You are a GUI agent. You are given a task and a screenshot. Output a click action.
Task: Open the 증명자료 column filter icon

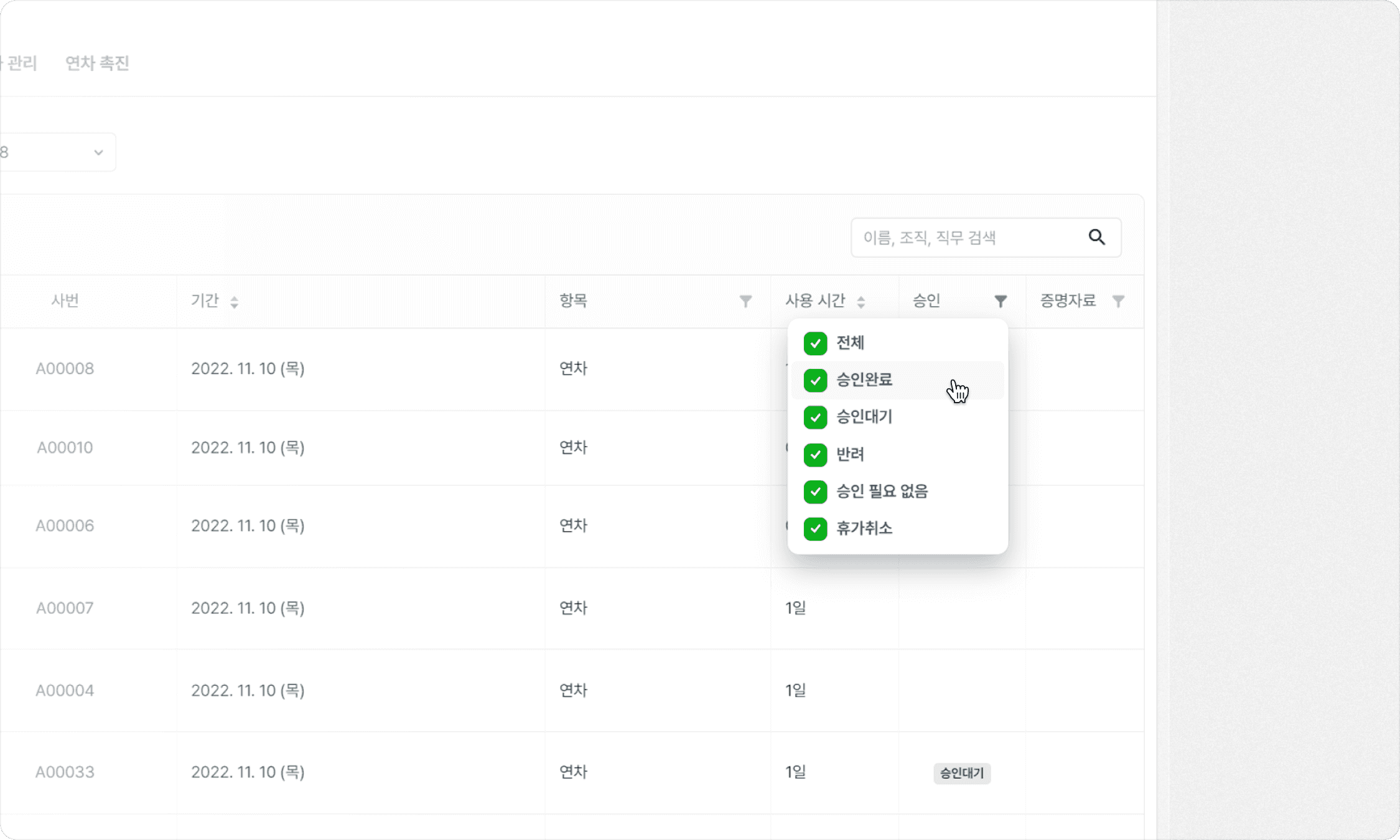click(1118, 301)
